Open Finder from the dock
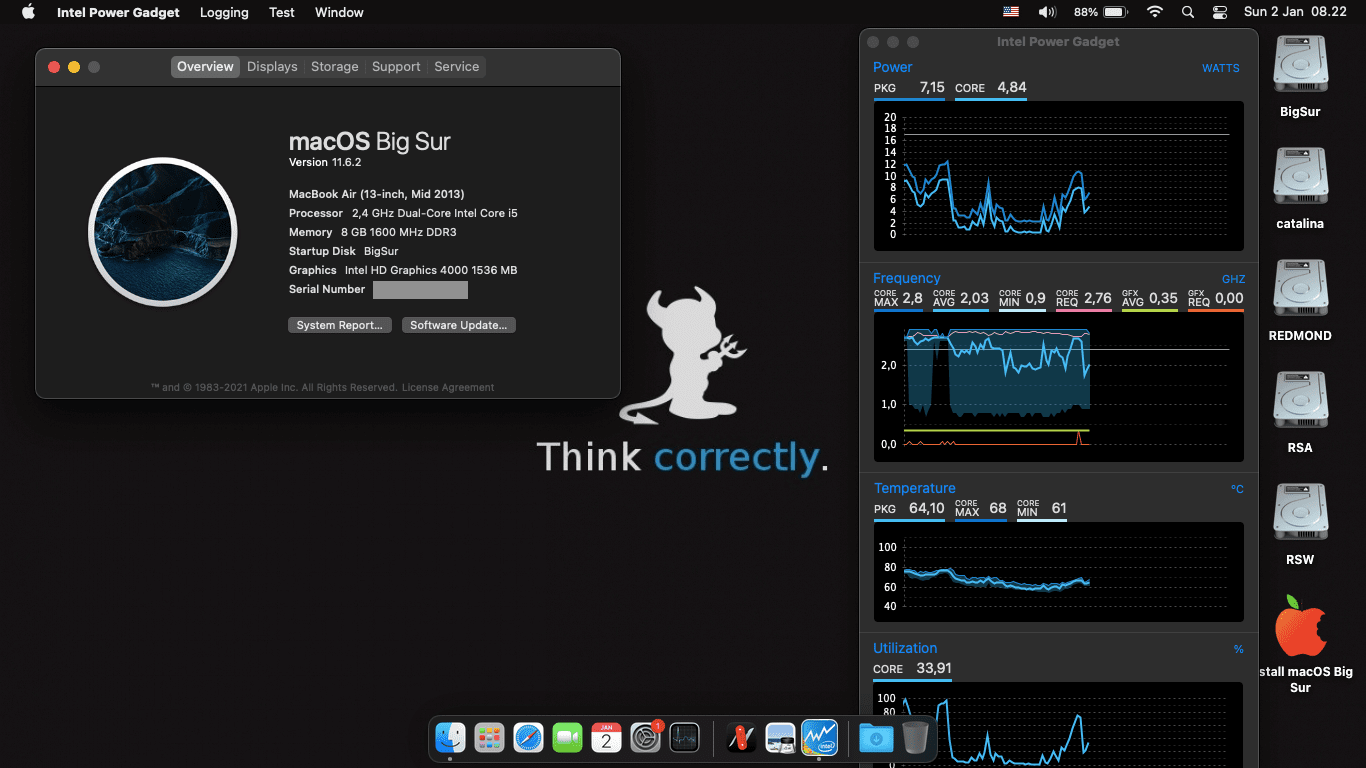1366x768 pixels. coord(451,738)
